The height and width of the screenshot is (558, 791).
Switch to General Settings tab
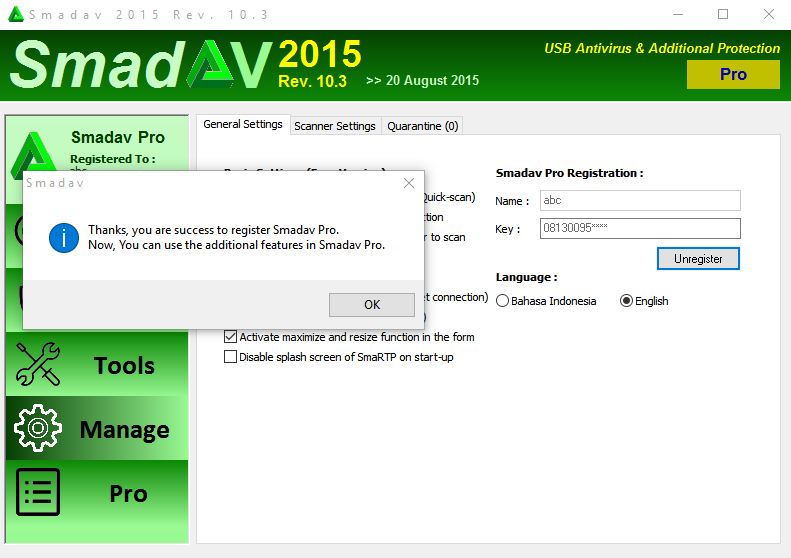coord(243,124)
